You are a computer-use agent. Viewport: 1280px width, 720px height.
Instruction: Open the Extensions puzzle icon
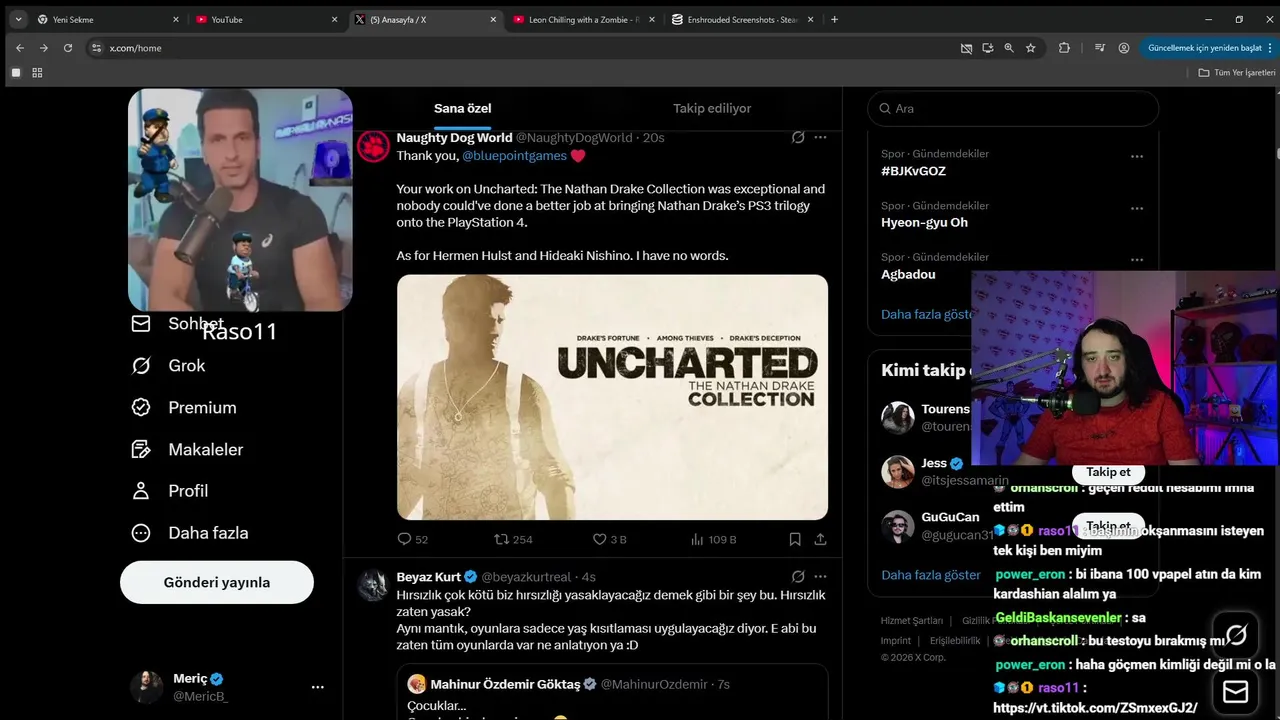tap(1064, 48)
